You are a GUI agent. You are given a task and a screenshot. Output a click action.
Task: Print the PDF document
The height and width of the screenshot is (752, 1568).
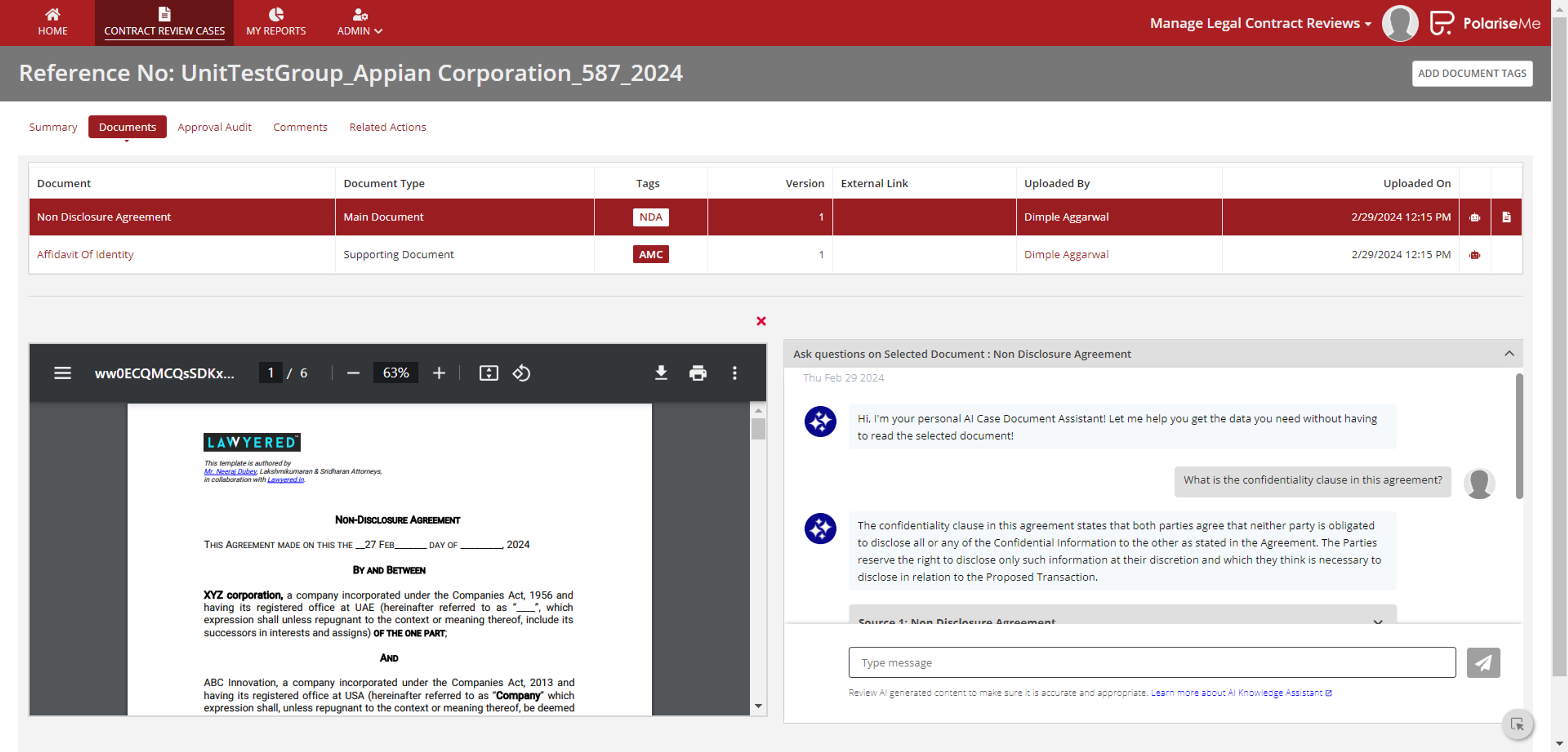(x=697, y=373)
